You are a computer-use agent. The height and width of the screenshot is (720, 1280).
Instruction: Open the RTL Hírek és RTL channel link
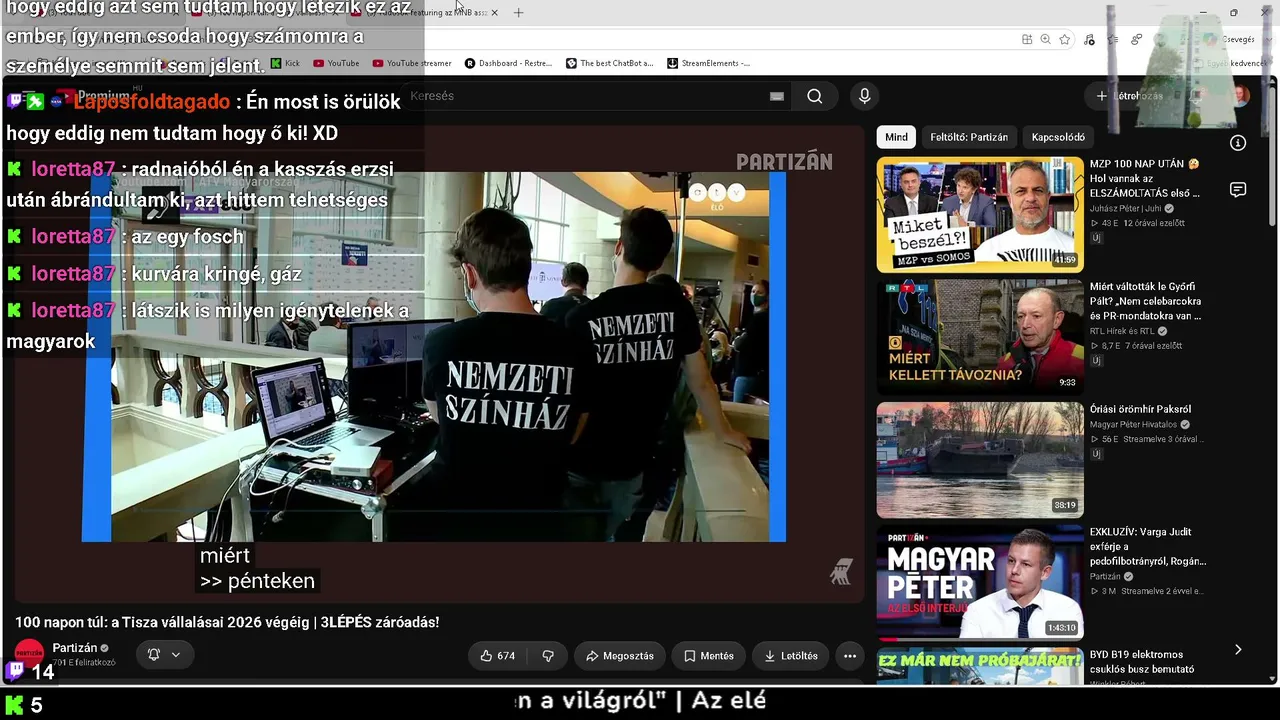click(1122, 331)
